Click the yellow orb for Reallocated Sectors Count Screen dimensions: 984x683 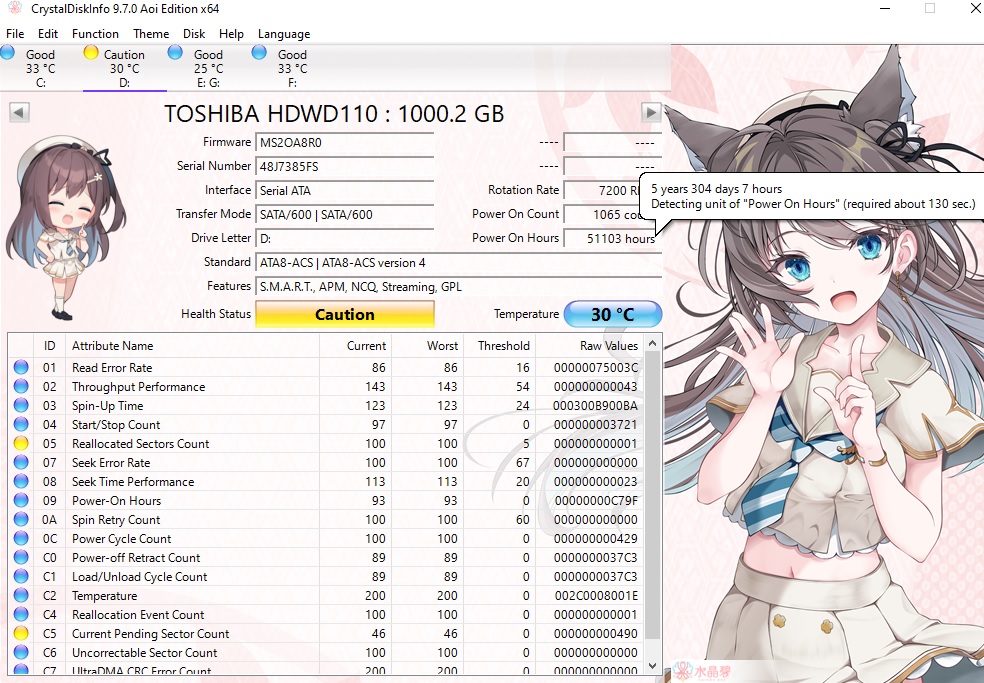point(21,443)
